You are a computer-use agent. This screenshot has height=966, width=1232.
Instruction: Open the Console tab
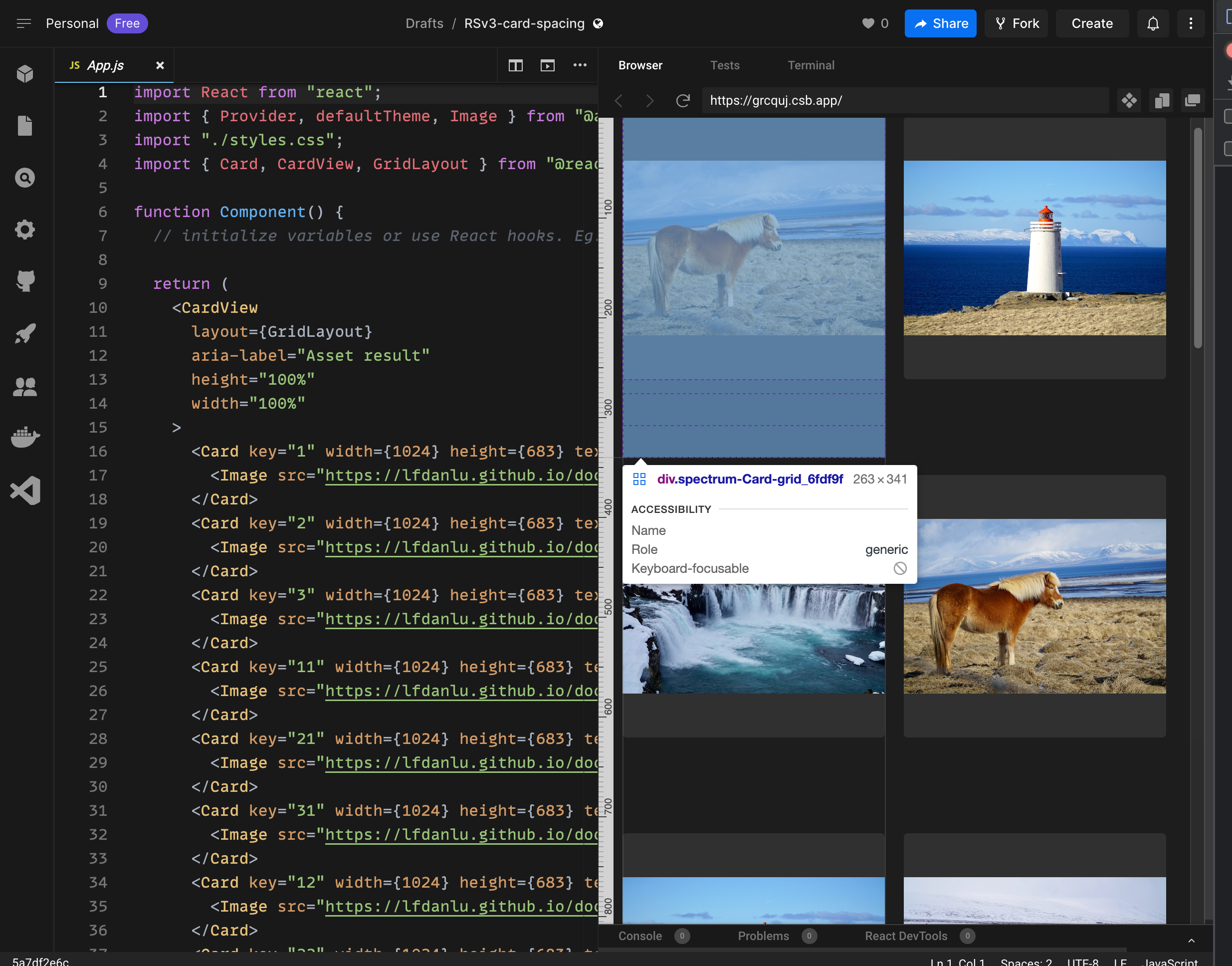point(639,936)
